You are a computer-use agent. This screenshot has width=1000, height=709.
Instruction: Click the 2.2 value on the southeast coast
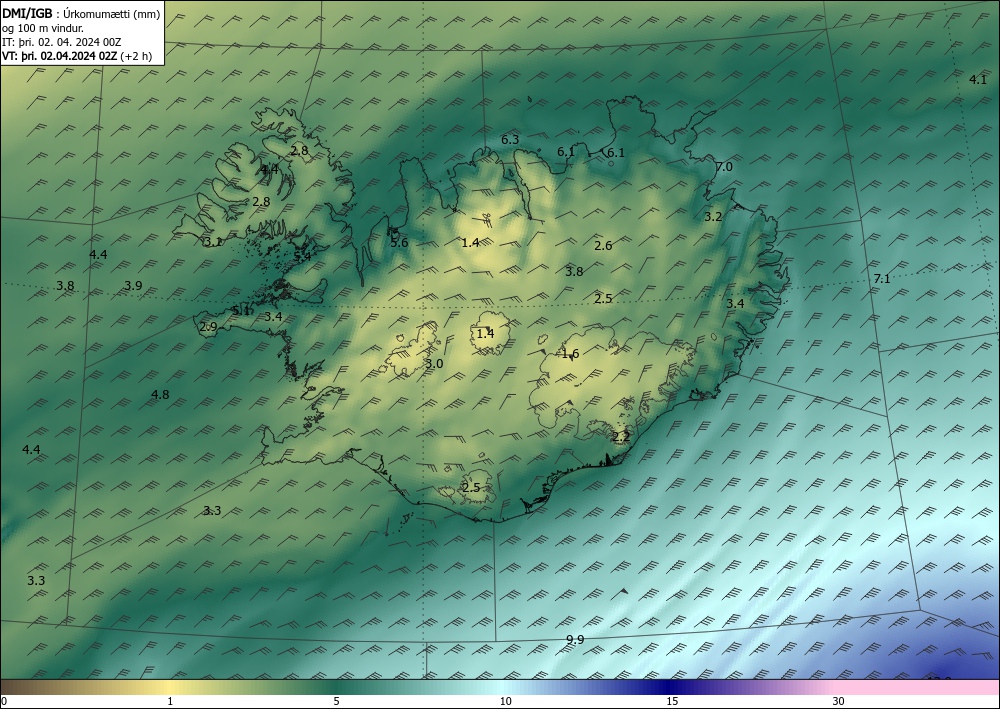621,437
